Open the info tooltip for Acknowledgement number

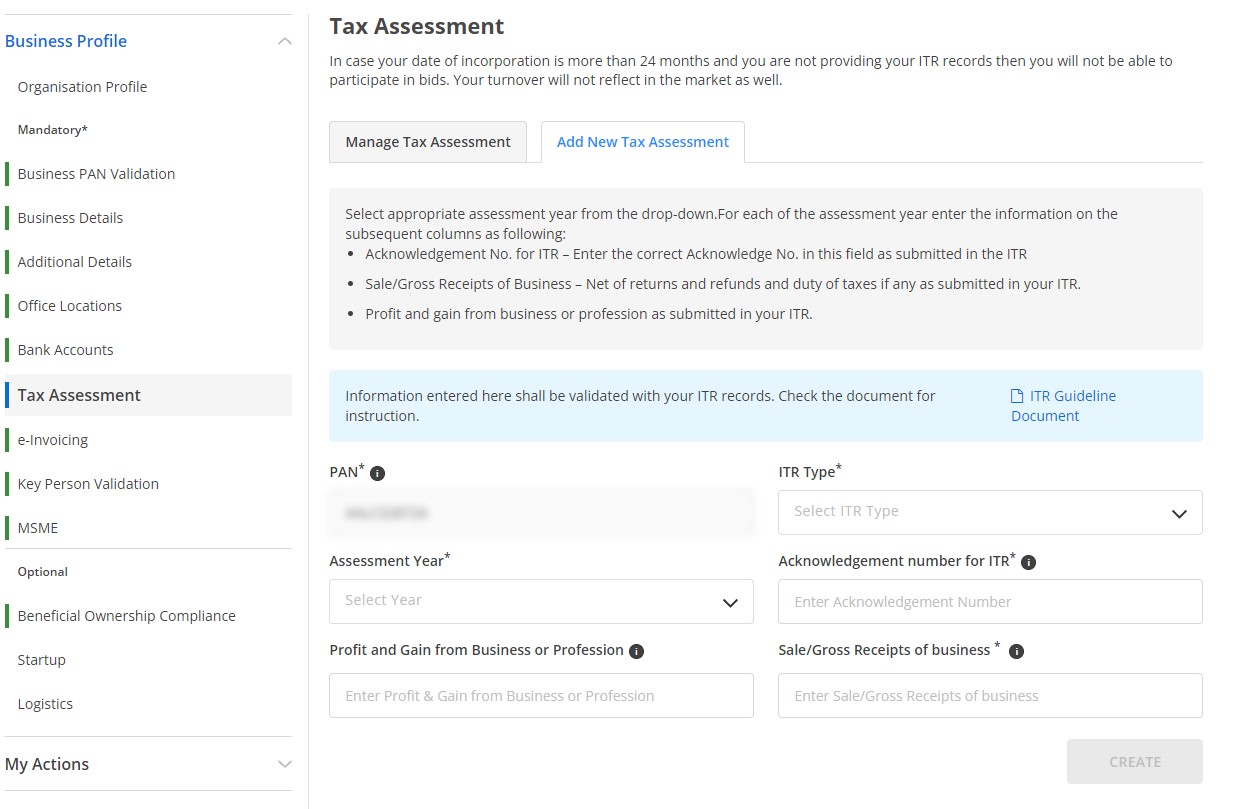[1028, 562]
